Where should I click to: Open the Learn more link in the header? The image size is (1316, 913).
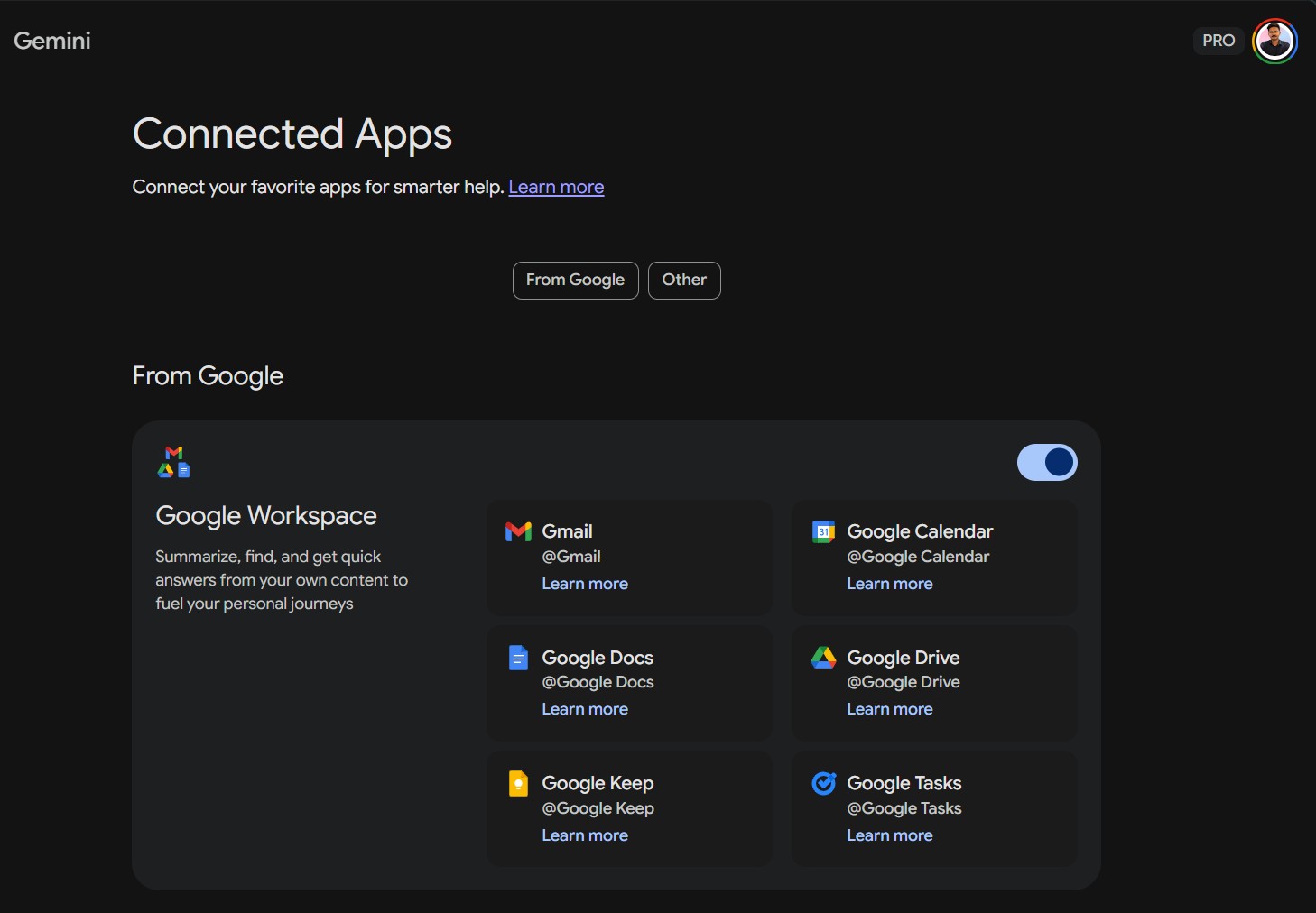(556, 187)
